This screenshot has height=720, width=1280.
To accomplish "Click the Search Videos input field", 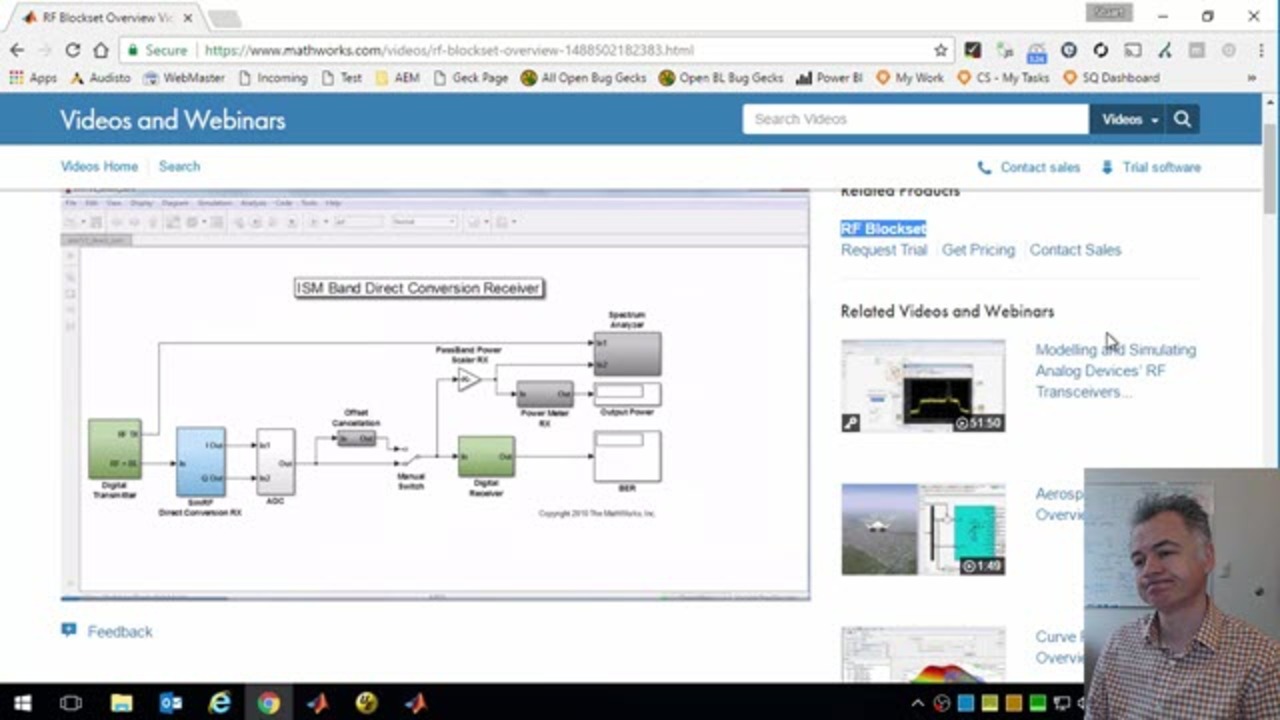I will (915, 119).
